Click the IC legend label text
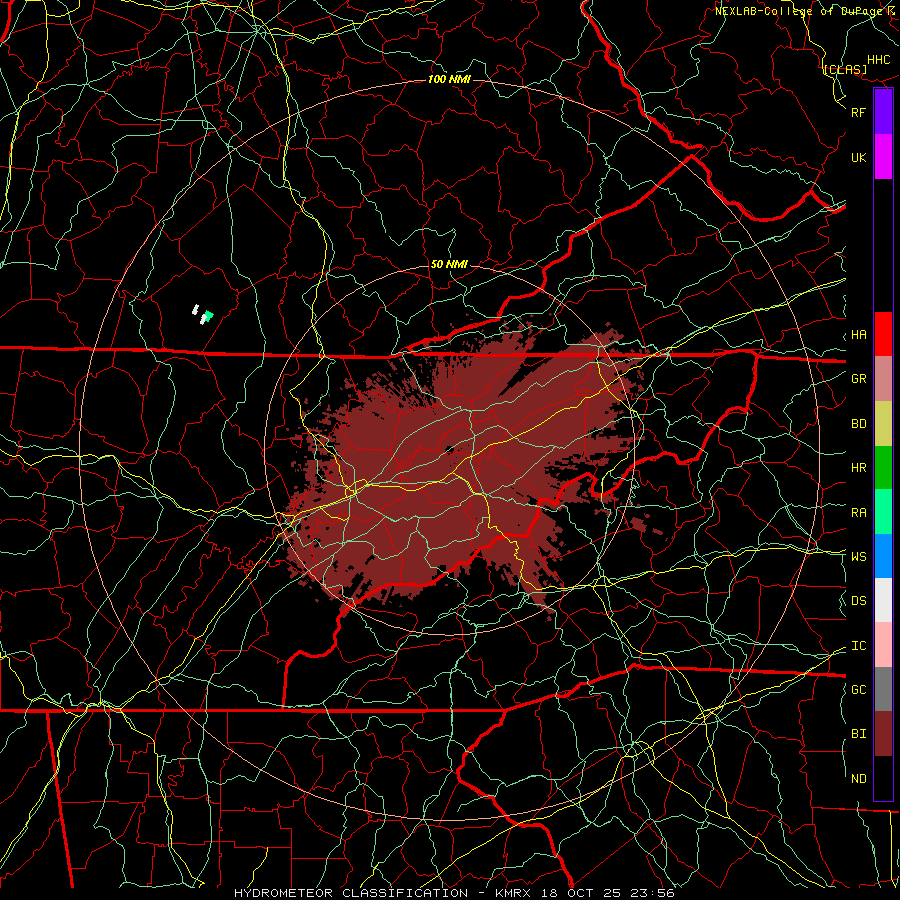This screenshot has width=900, height=900. (859, 646)
